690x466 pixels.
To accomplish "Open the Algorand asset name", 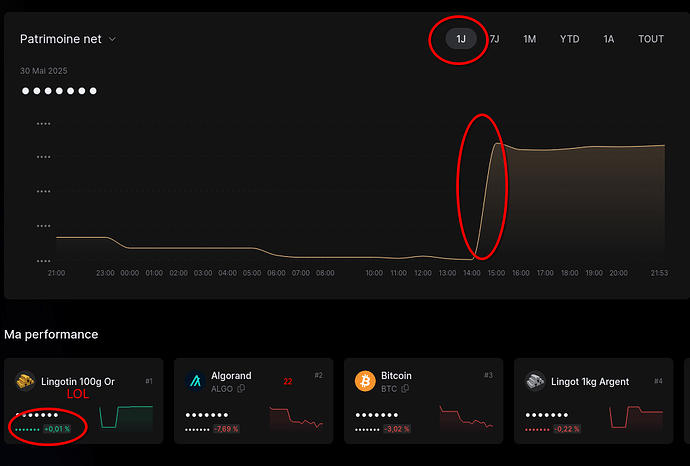I will coord(231,376).
